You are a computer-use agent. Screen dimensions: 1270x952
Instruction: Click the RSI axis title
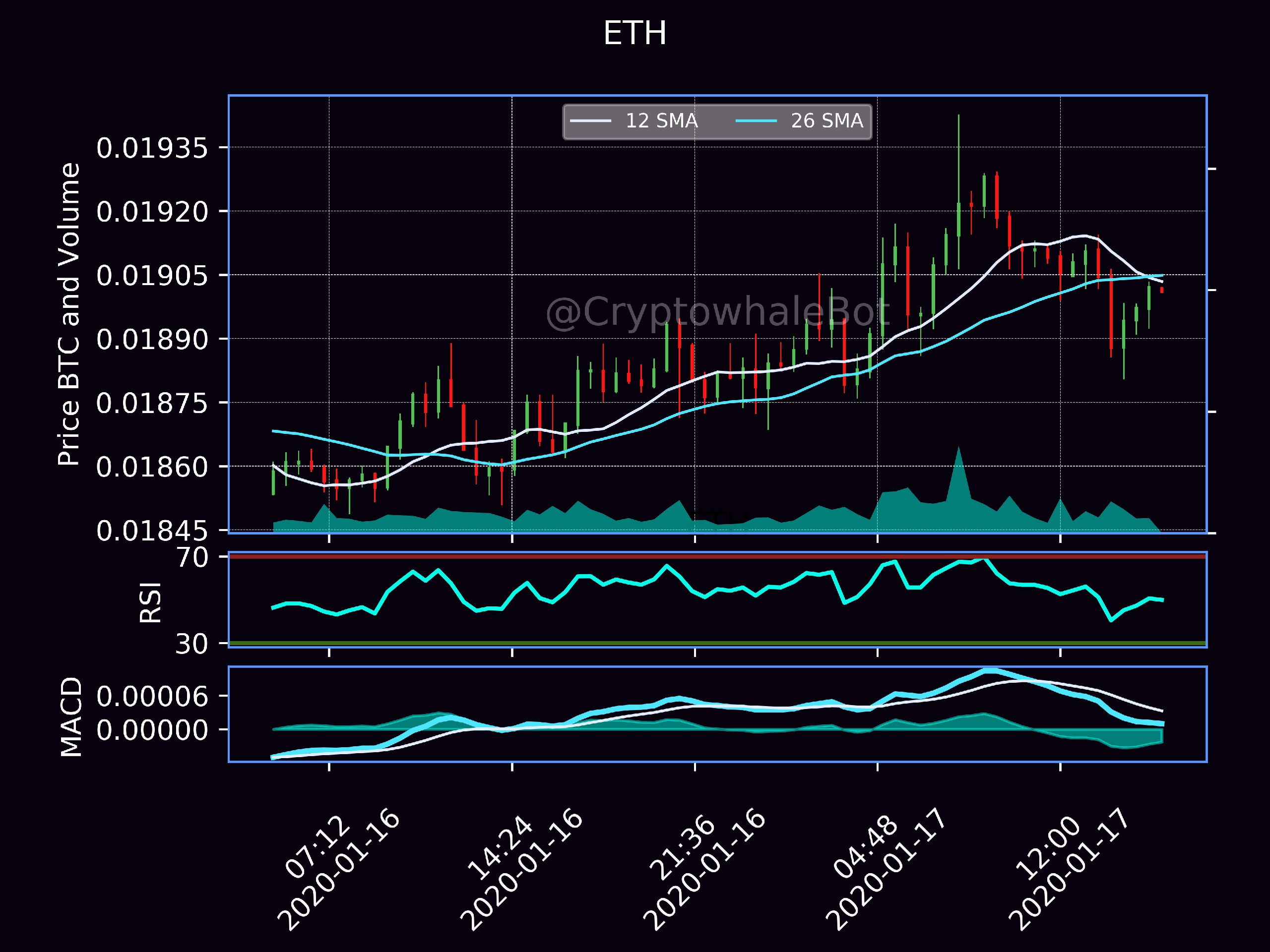pyautogui.click(x=150, y=602)
